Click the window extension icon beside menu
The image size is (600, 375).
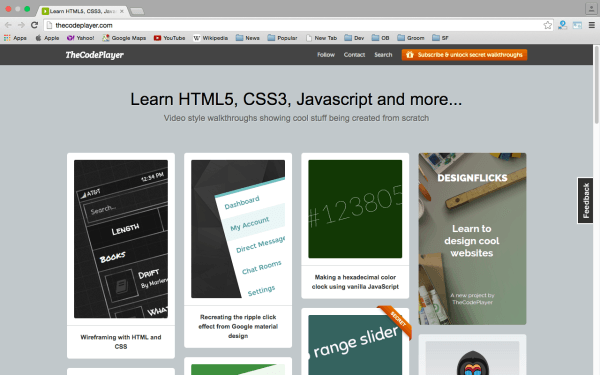[x=577, y=25]
